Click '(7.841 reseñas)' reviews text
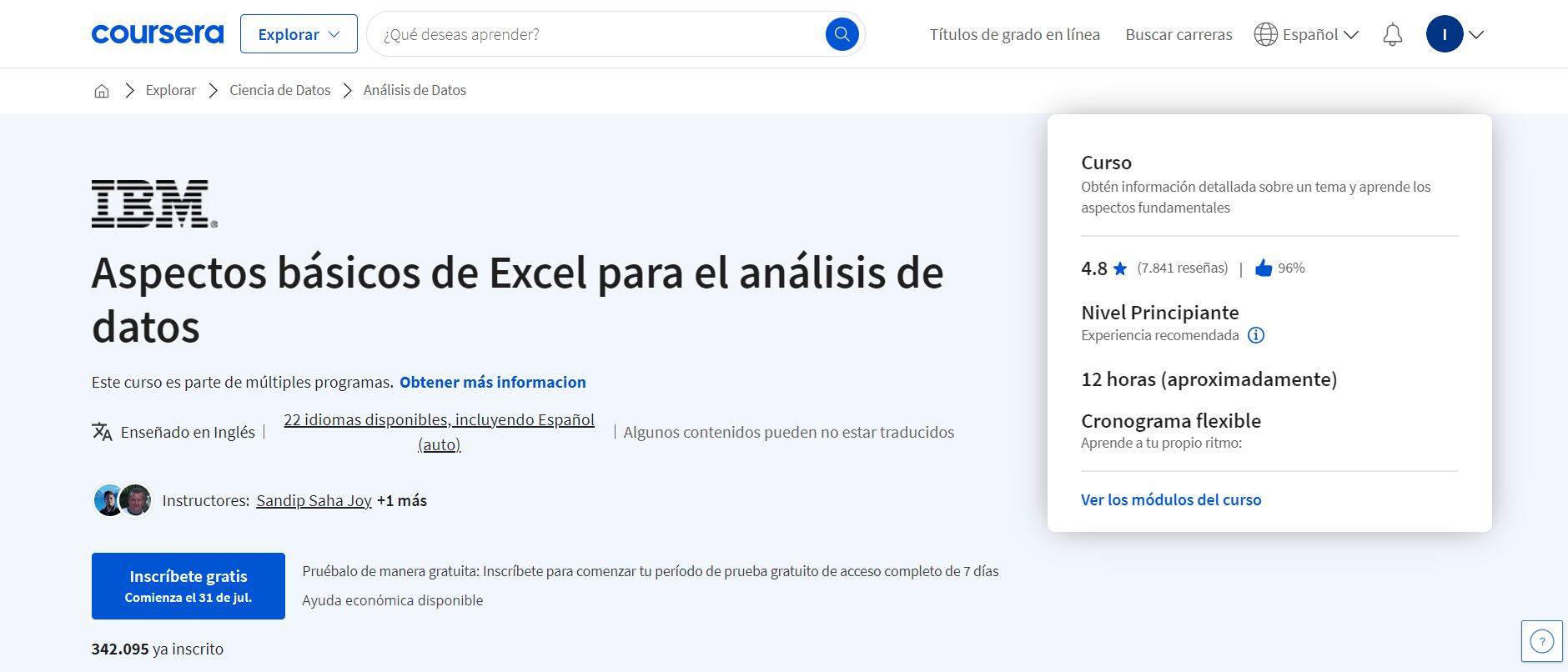The width and height of the screenshot is (1568, 672). click(1183, 268)
